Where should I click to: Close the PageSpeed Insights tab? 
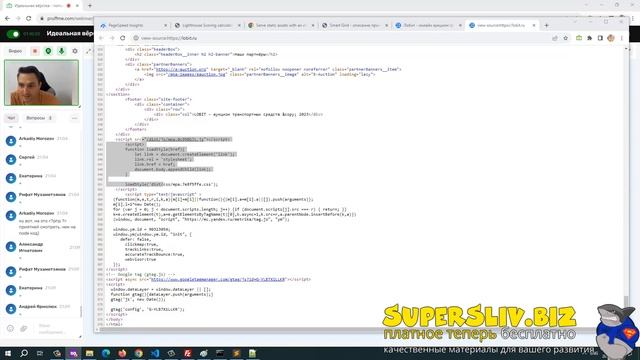165,25
